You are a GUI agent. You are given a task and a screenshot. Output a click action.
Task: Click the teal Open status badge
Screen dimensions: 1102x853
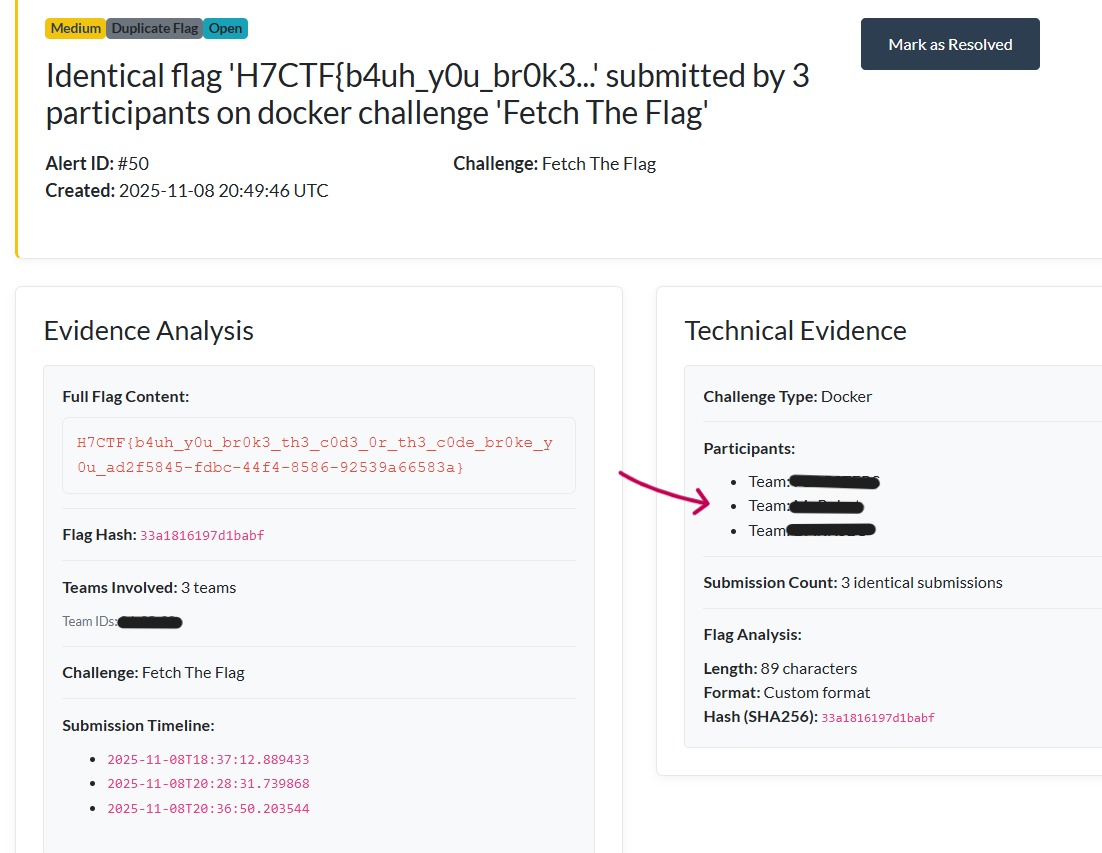point(225,28)
